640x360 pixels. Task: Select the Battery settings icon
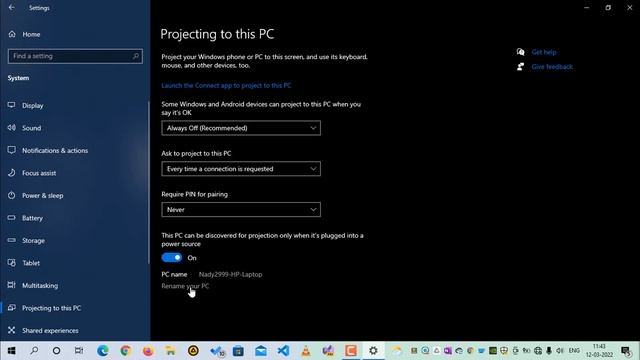click(11, 218)
